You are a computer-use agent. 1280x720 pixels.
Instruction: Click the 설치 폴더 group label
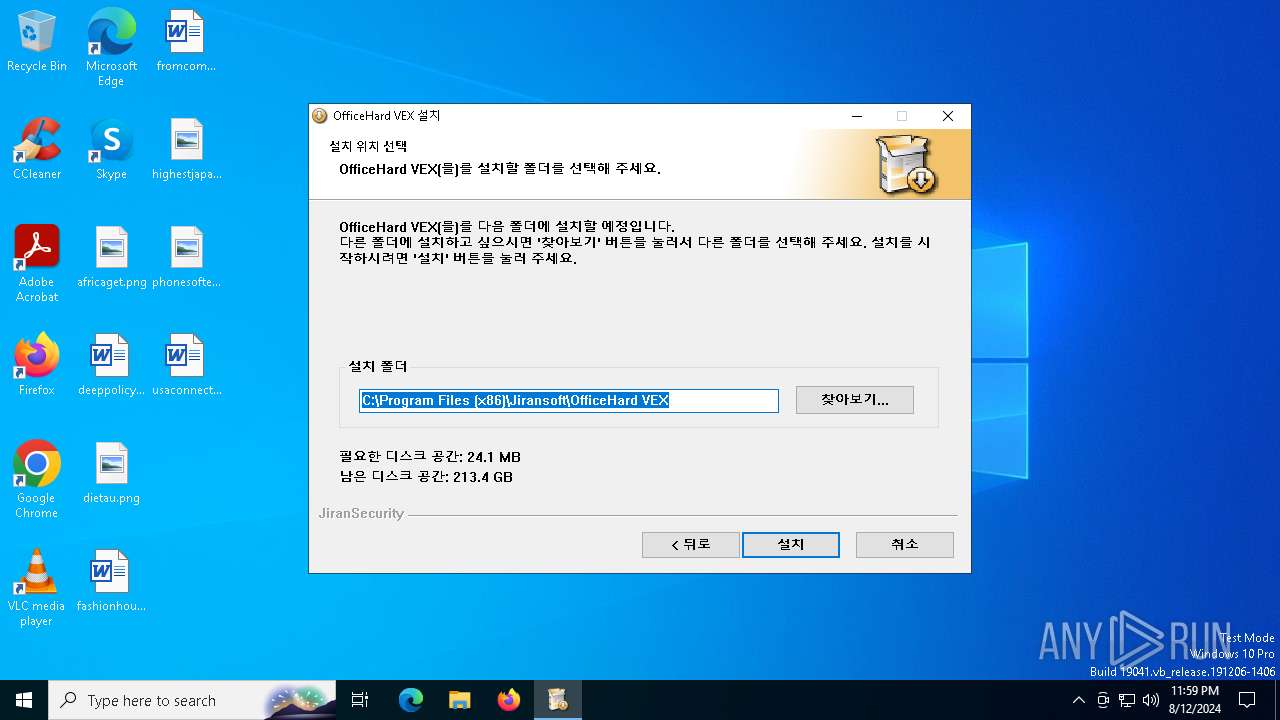click(x=378, y=367)
